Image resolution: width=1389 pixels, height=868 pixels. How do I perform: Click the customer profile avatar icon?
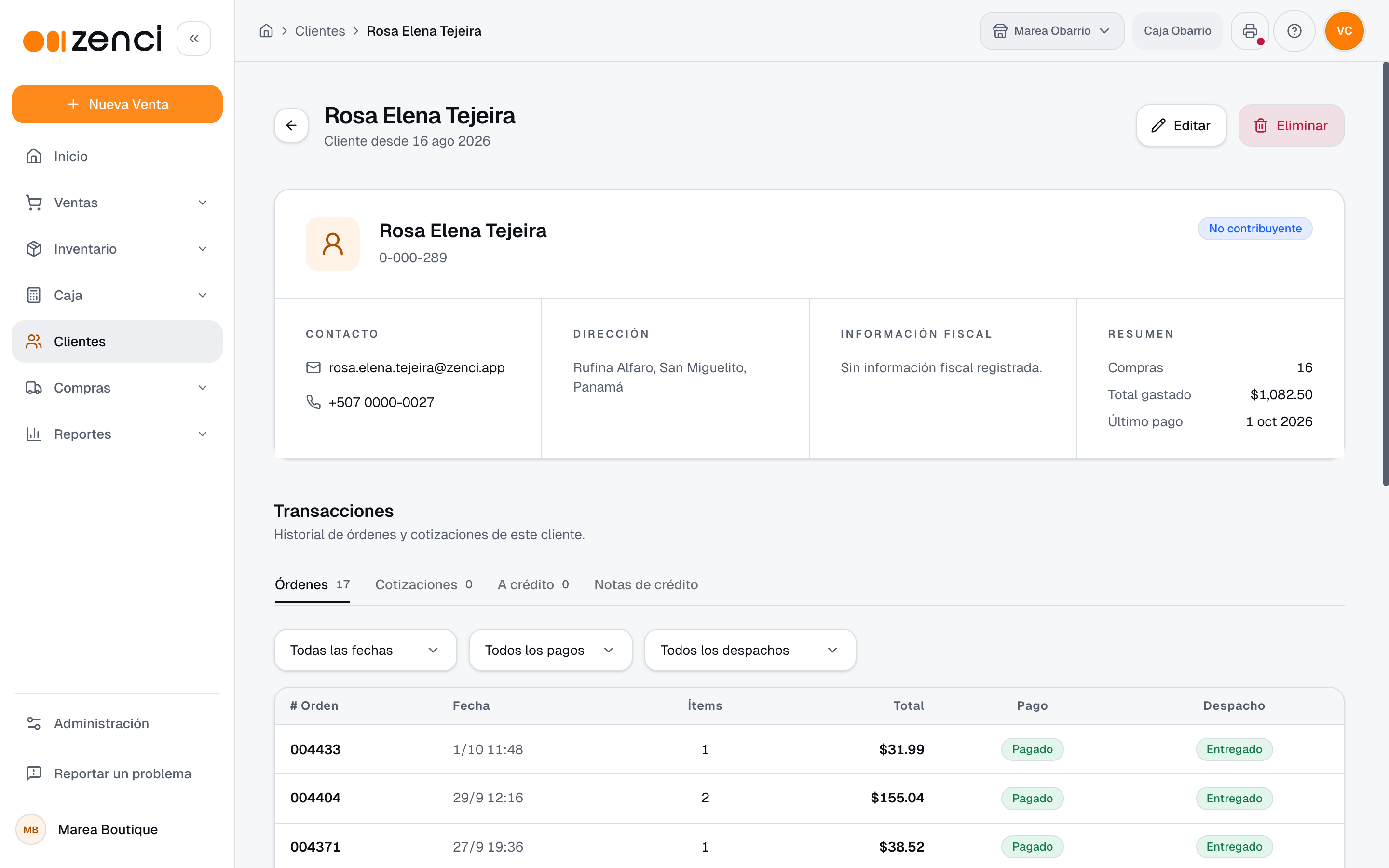point(332,244)
